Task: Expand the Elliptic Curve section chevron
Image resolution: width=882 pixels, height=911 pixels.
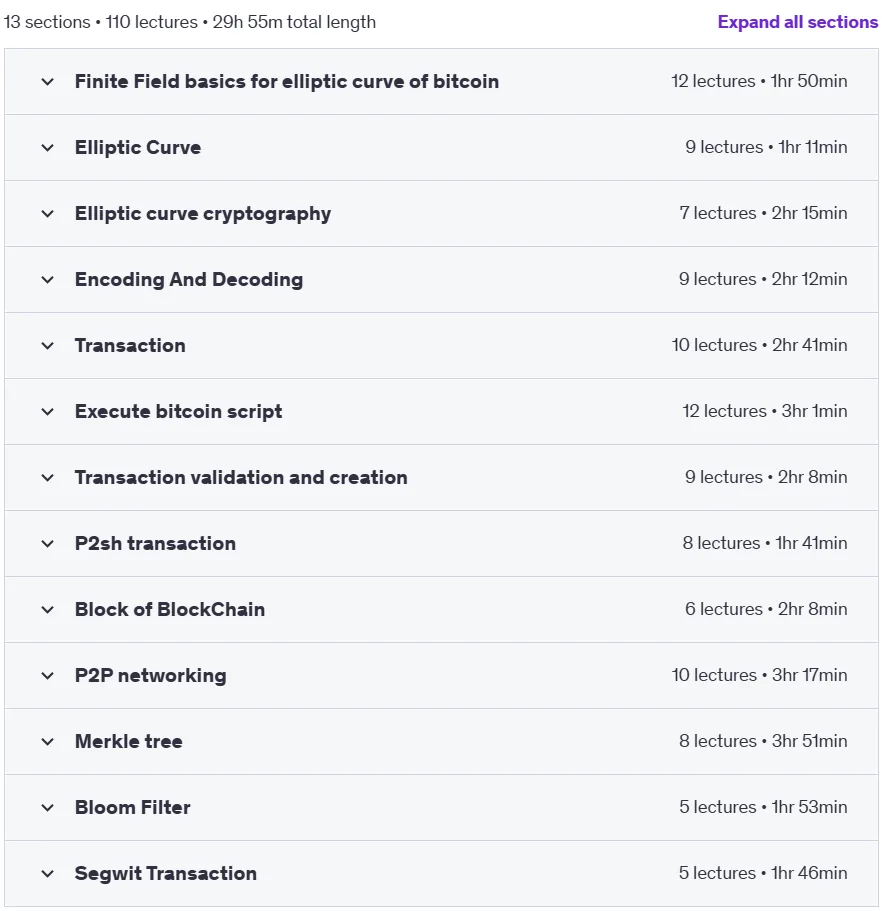Action: (48, 148)
